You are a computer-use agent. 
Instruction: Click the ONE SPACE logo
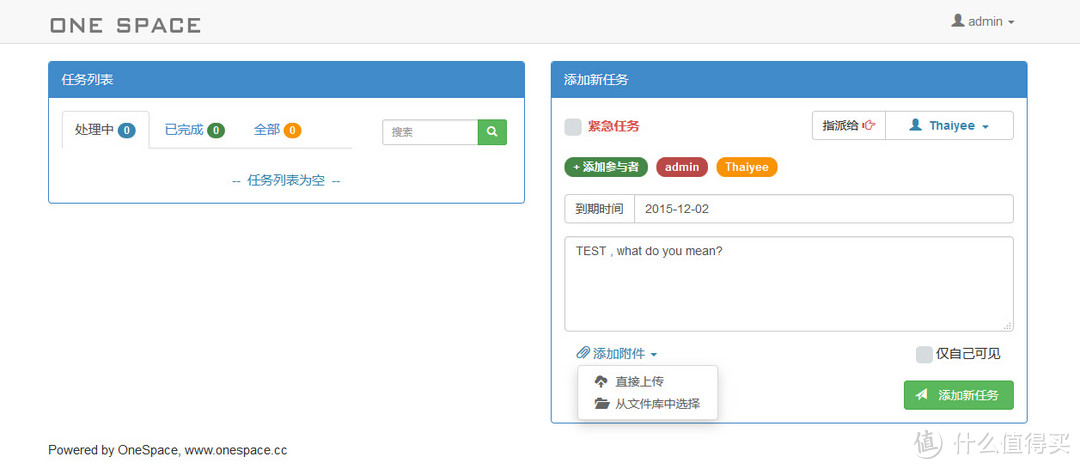(125, 25)
